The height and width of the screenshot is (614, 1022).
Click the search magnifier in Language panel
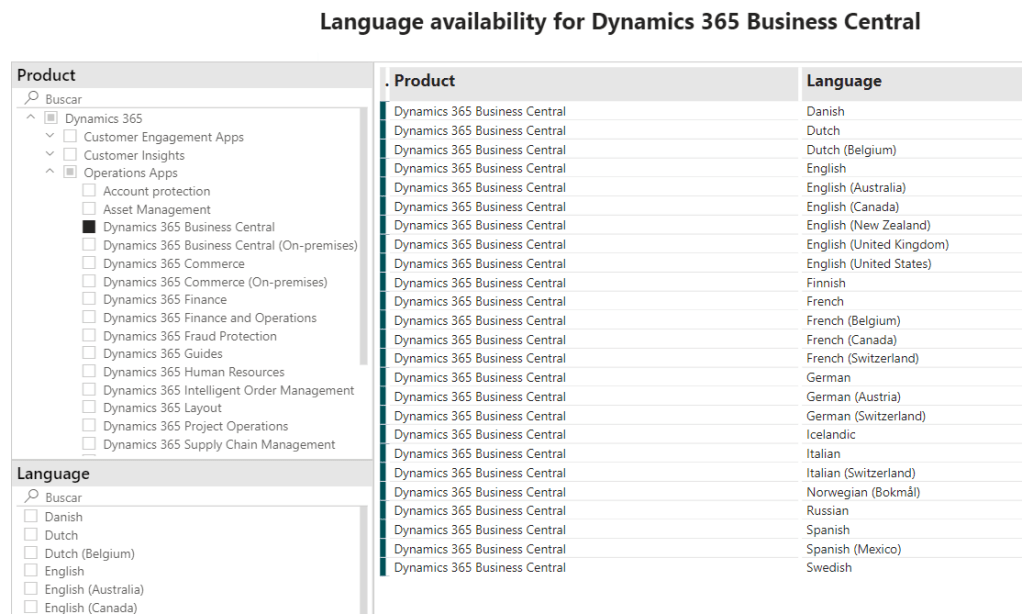coord(32,497)
